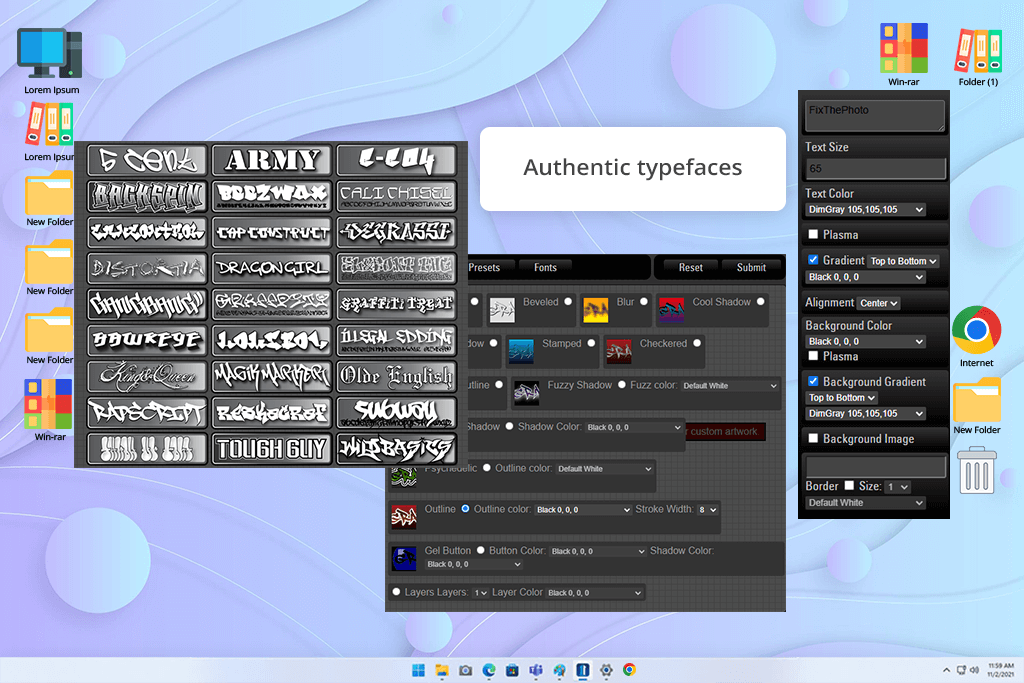Check the Border checkbox

849,485
